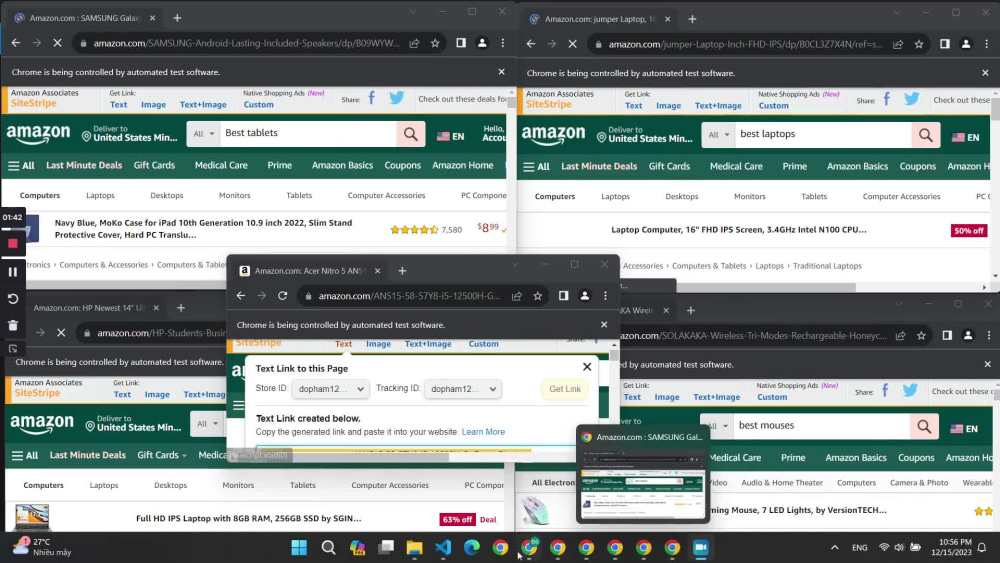Switch to Amazon.com: jumper Laptop tab
The height and width of the screenshot is (563, 1000).
point(599,19)
